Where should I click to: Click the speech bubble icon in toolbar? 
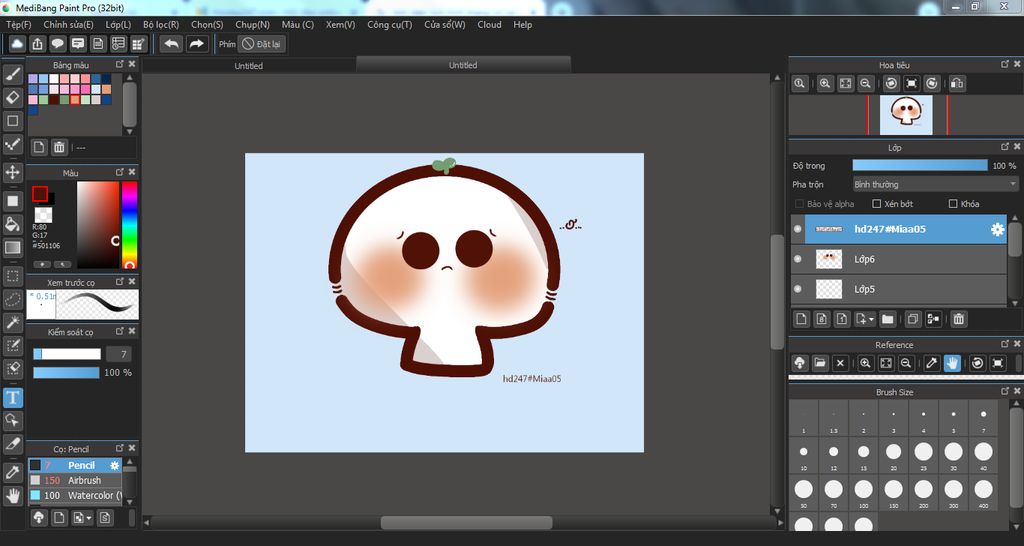(58, 44)
